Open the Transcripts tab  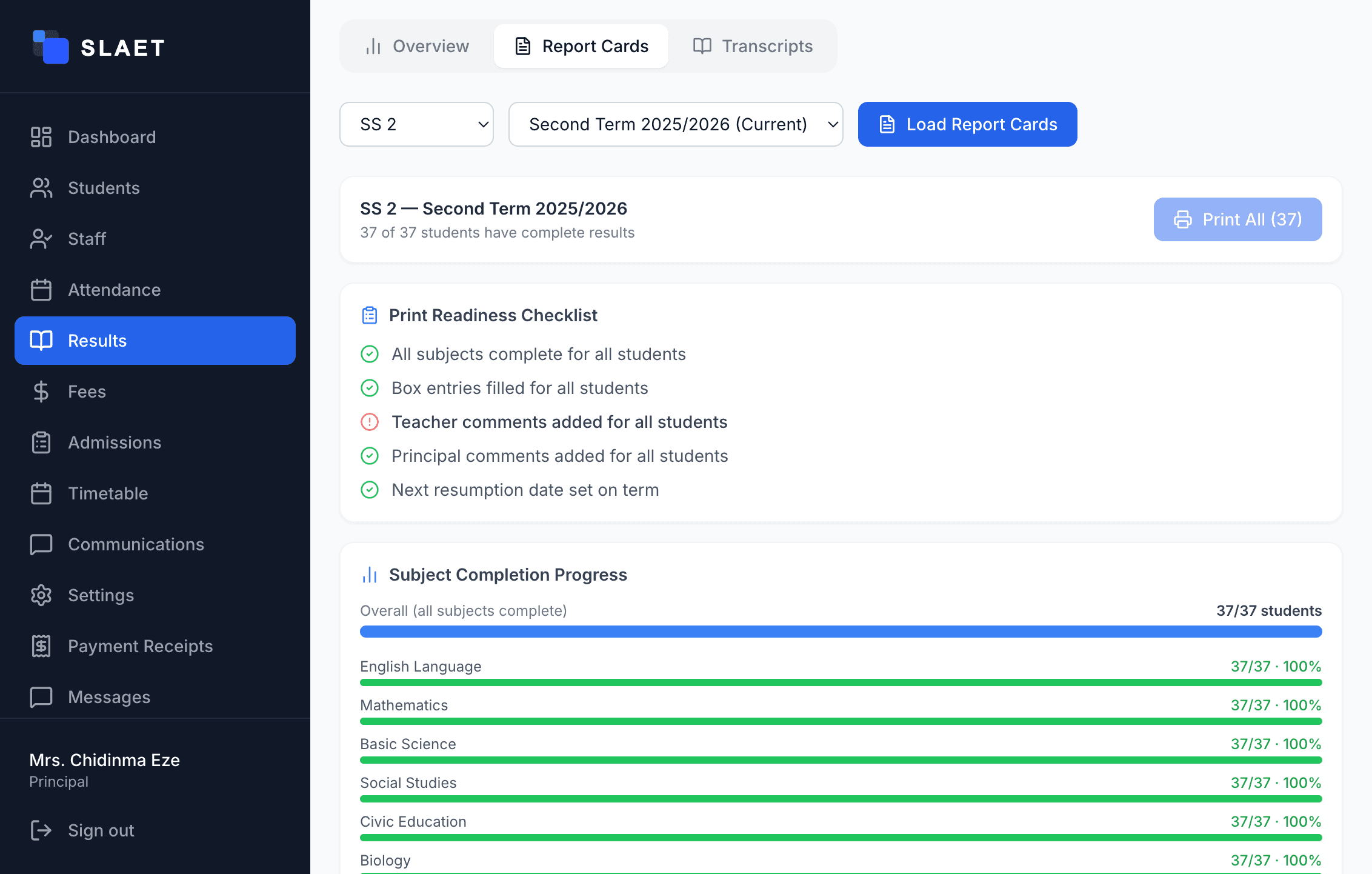tap(753, 46)
